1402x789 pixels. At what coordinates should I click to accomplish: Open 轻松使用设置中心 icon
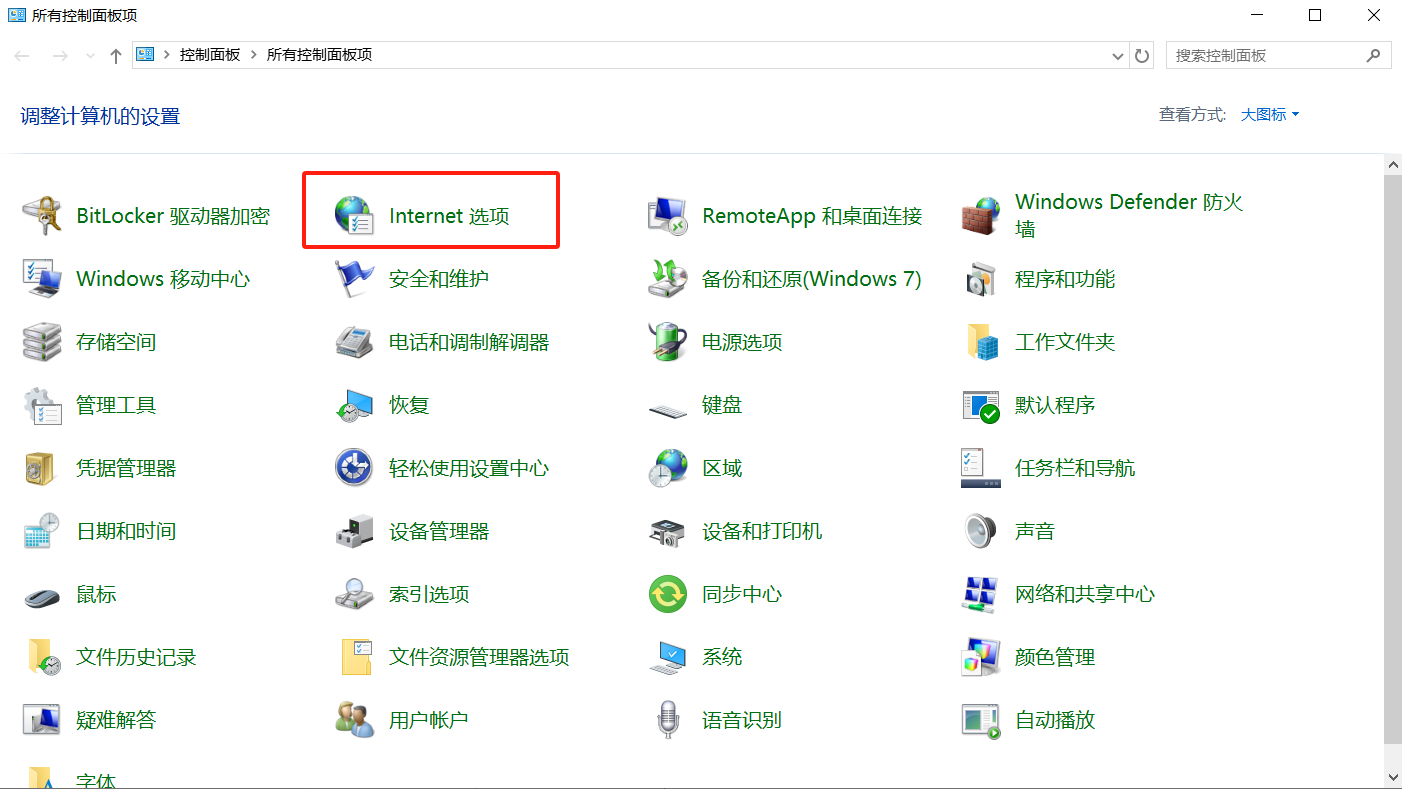(x=355, y=468)
